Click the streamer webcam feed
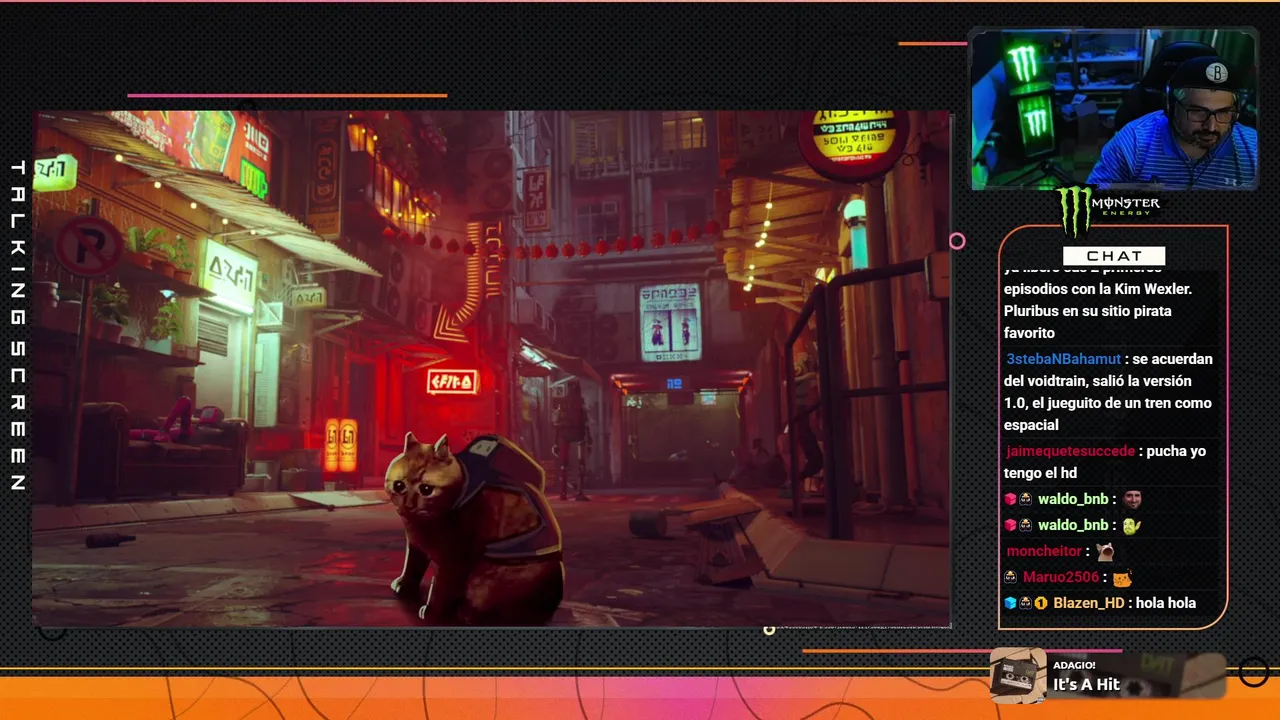 tap(1114, 109)
